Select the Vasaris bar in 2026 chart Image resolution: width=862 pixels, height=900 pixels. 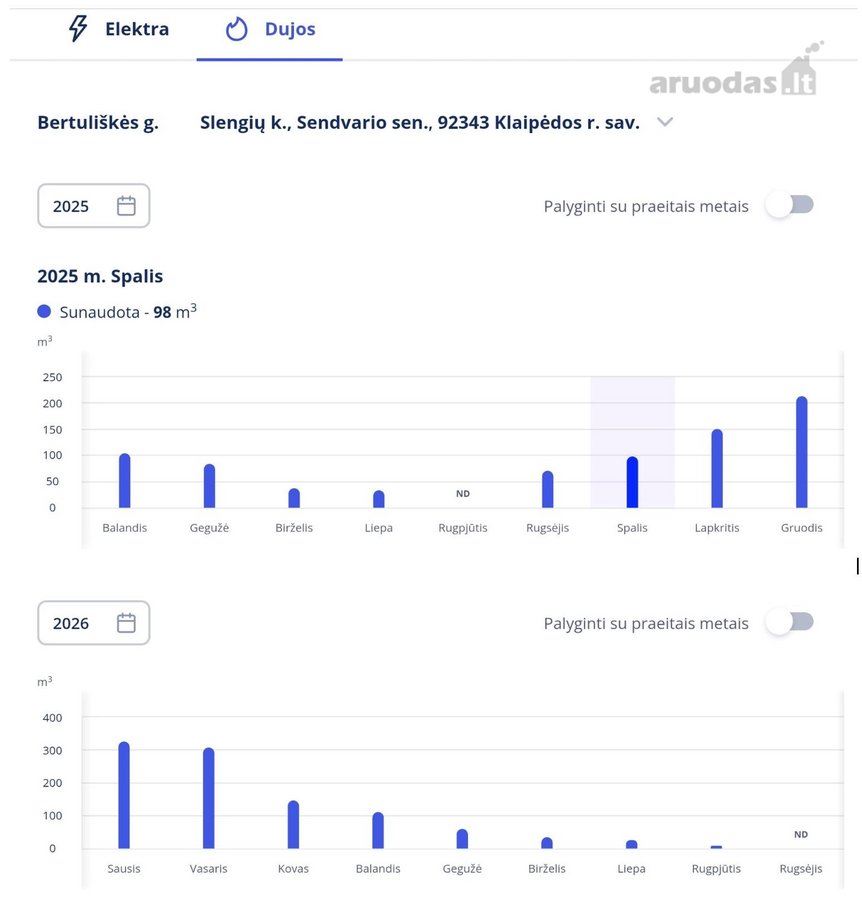208,798
